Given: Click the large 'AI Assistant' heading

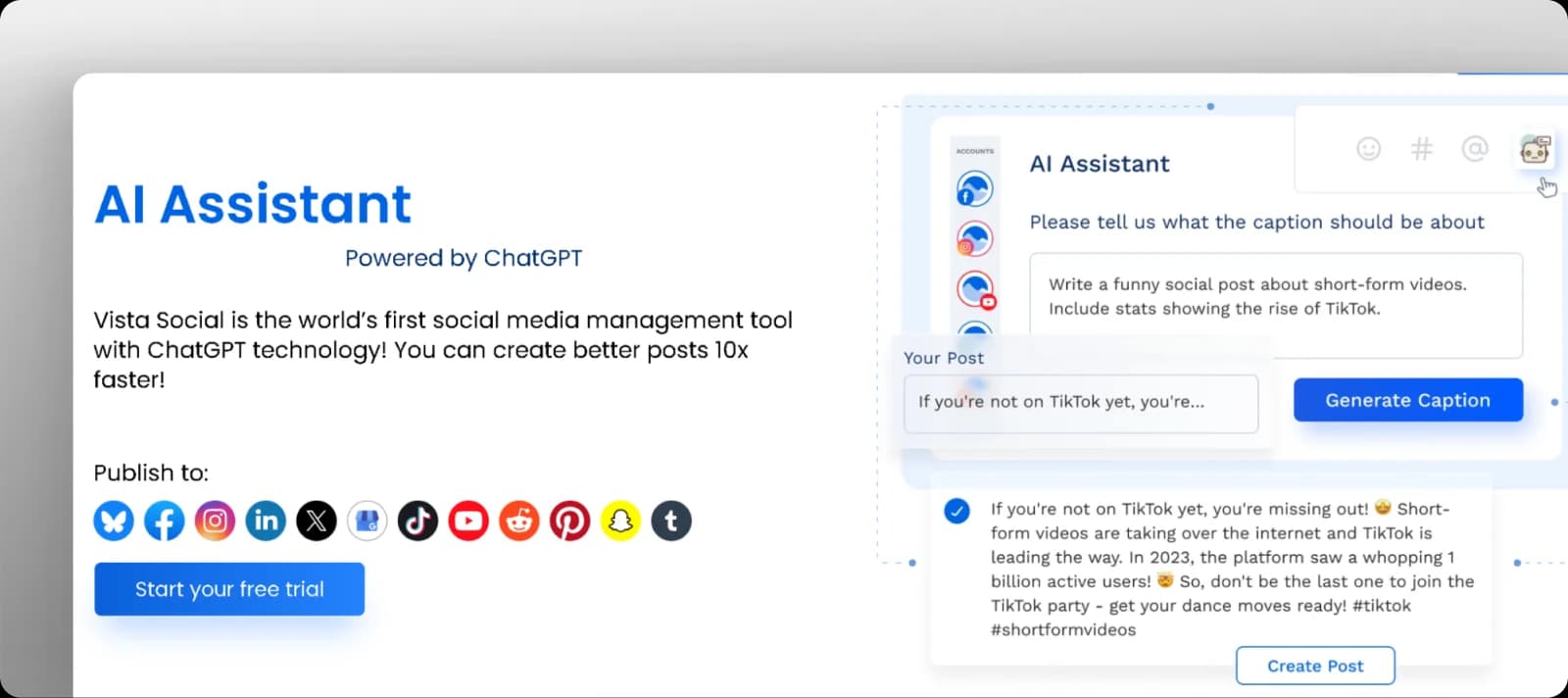Looking at the screenshot, I should point(253,204).
